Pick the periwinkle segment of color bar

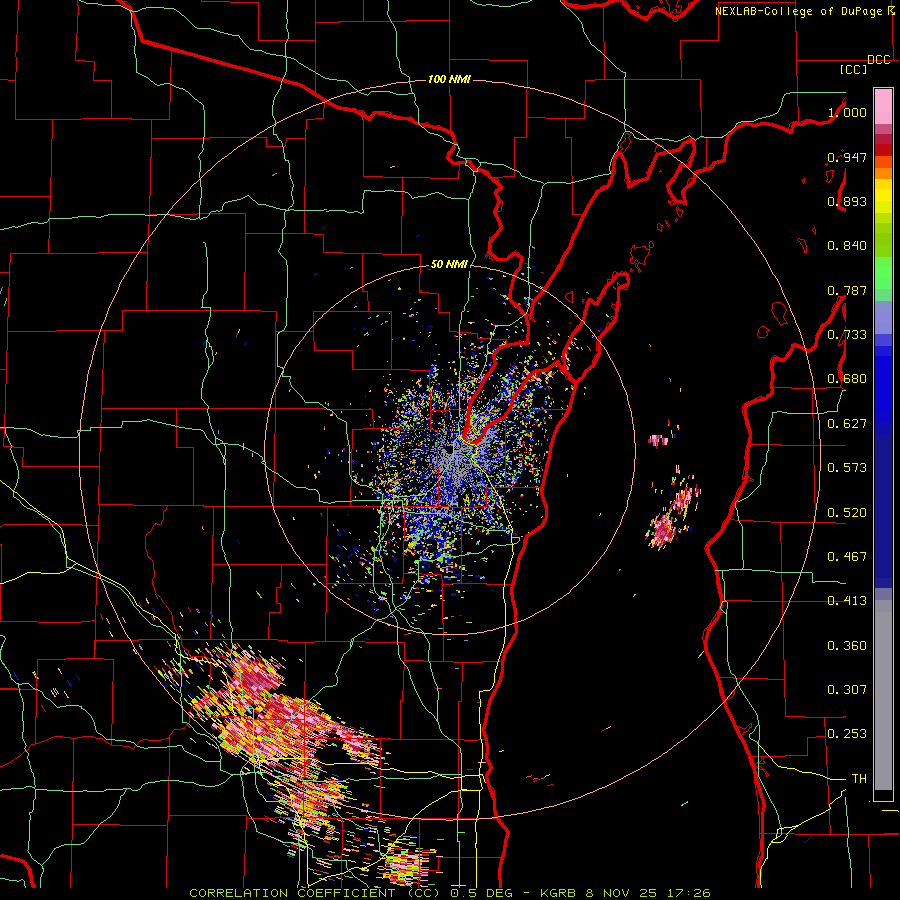(x=883, y=317)
